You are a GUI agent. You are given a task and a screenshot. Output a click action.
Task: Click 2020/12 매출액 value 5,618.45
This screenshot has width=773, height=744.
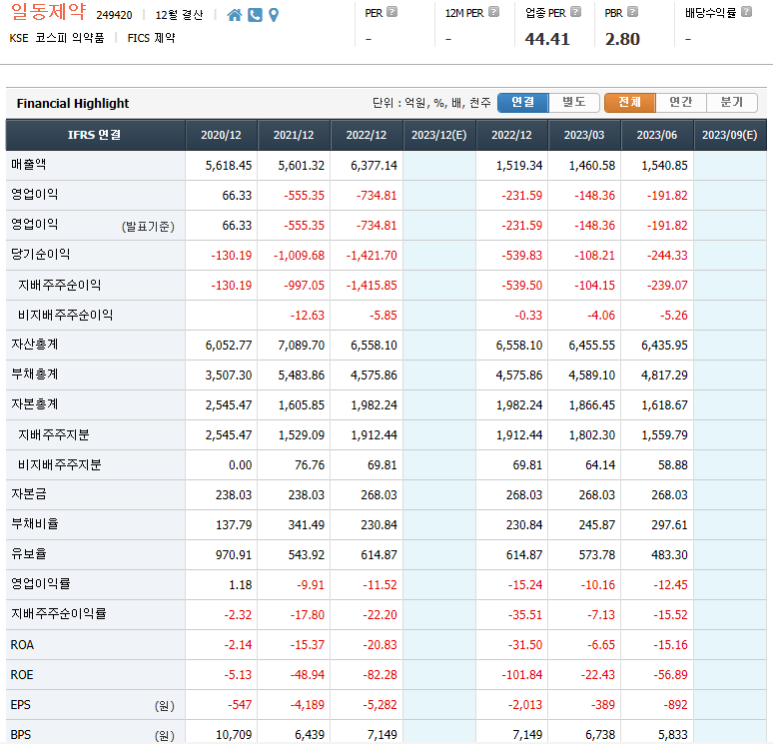(x=229, y=166)
